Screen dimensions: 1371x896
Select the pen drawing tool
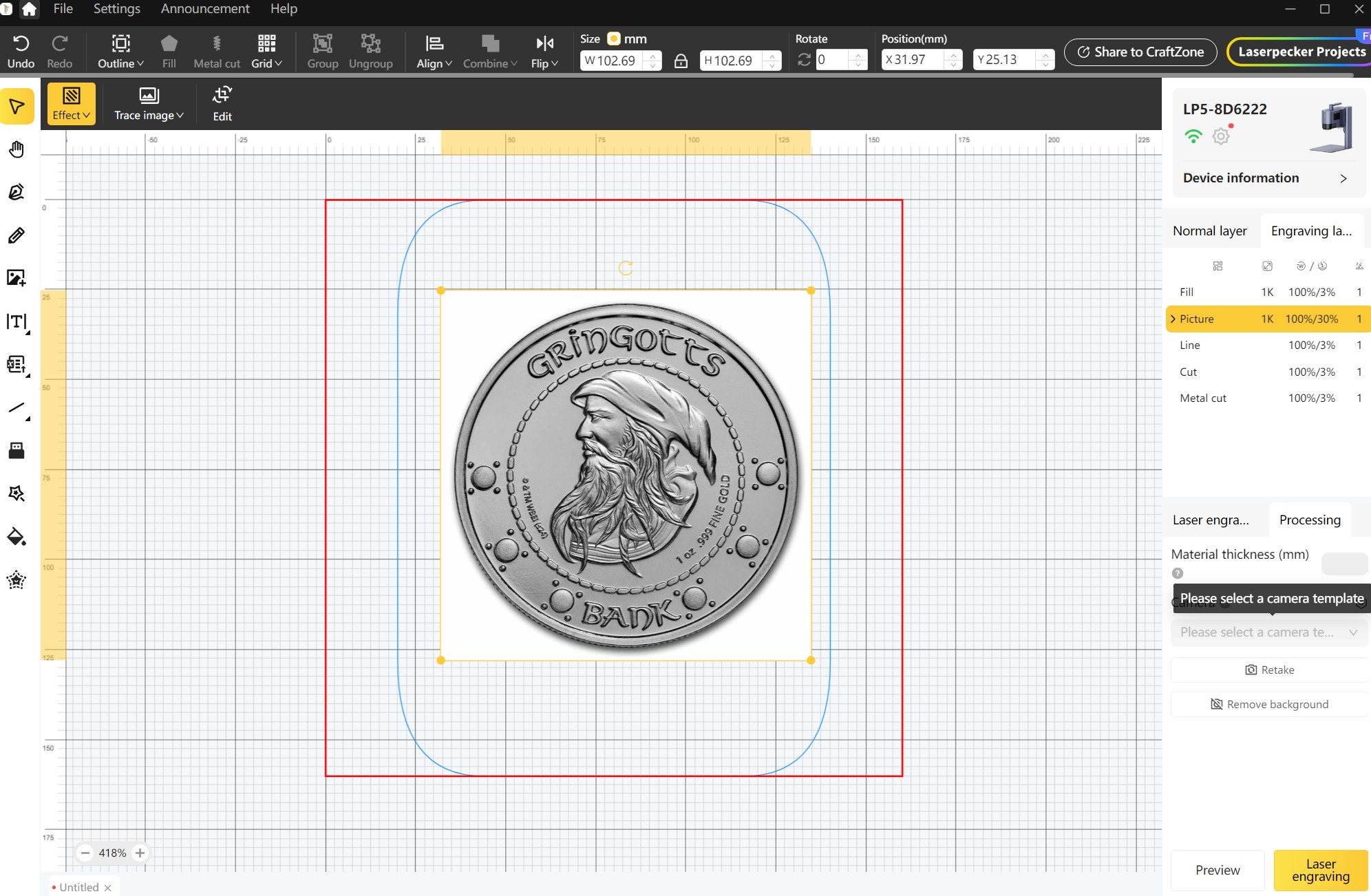pyautogui.click(x=17, y=192)
